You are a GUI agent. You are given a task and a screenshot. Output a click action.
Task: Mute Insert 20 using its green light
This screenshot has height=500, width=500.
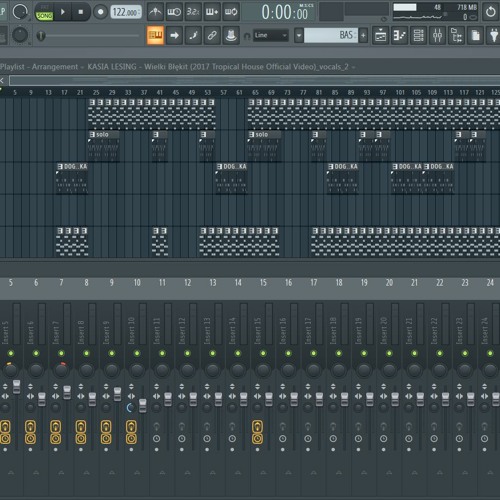click(389, 353)
